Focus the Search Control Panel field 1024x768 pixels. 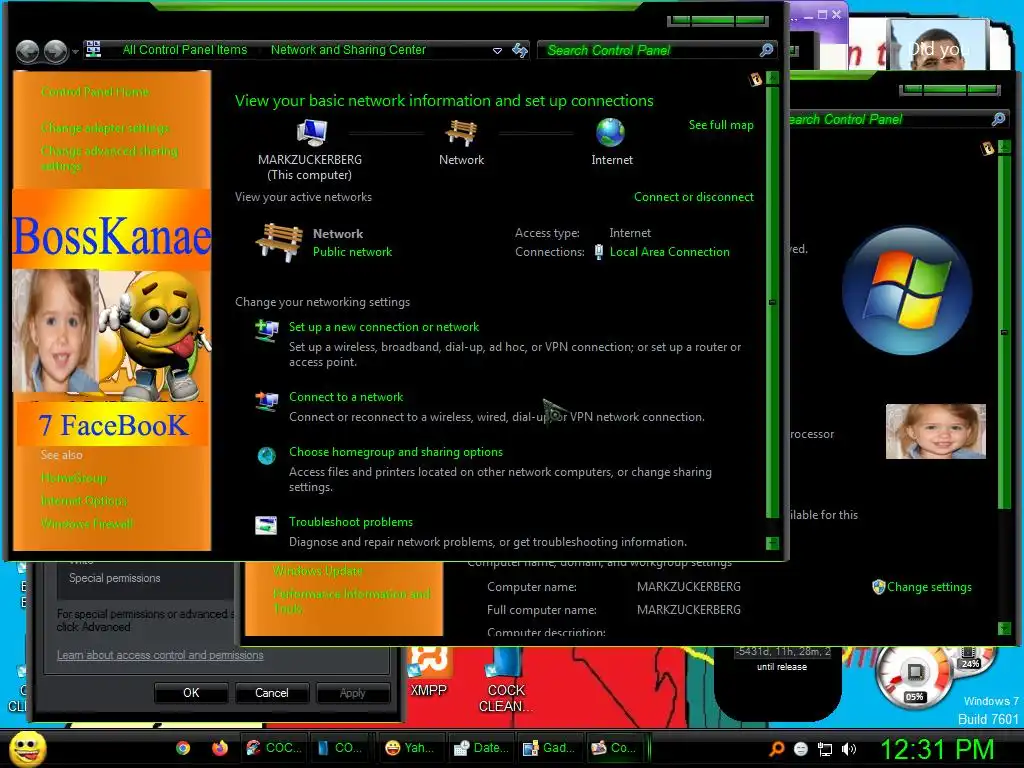(x=648, y=50)
